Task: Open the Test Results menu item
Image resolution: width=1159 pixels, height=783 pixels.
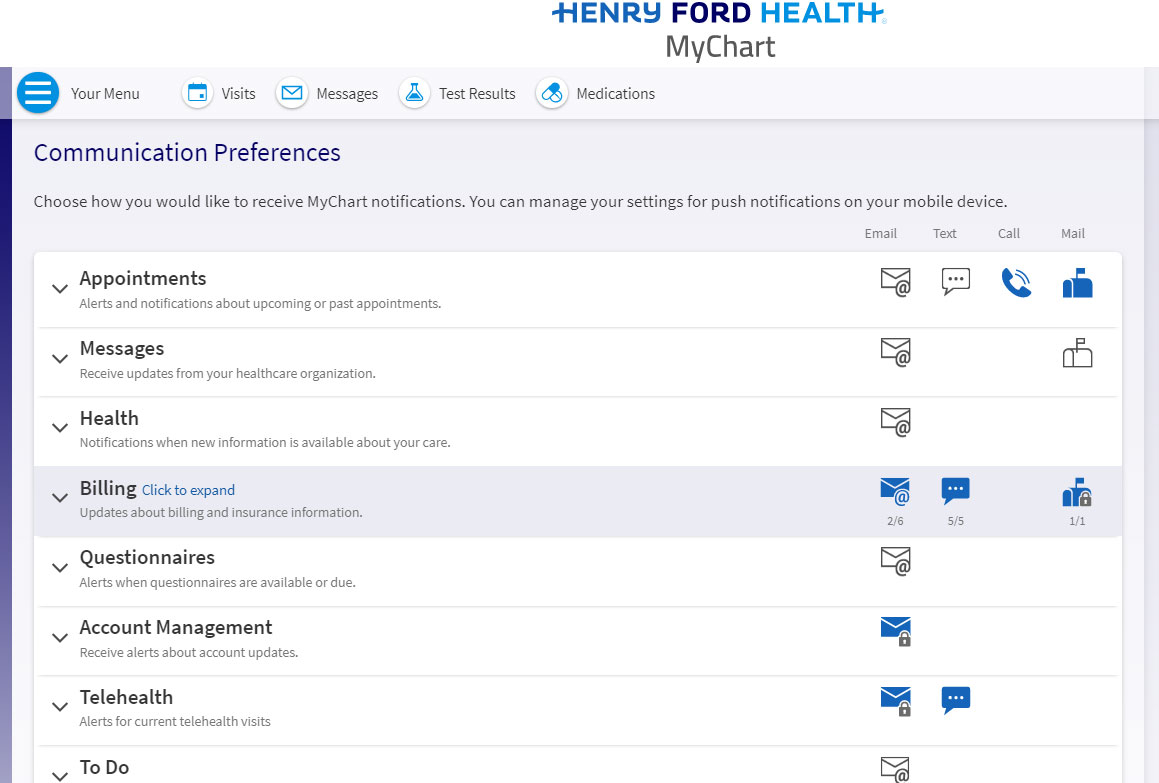Action: click(x=477, y=94)
